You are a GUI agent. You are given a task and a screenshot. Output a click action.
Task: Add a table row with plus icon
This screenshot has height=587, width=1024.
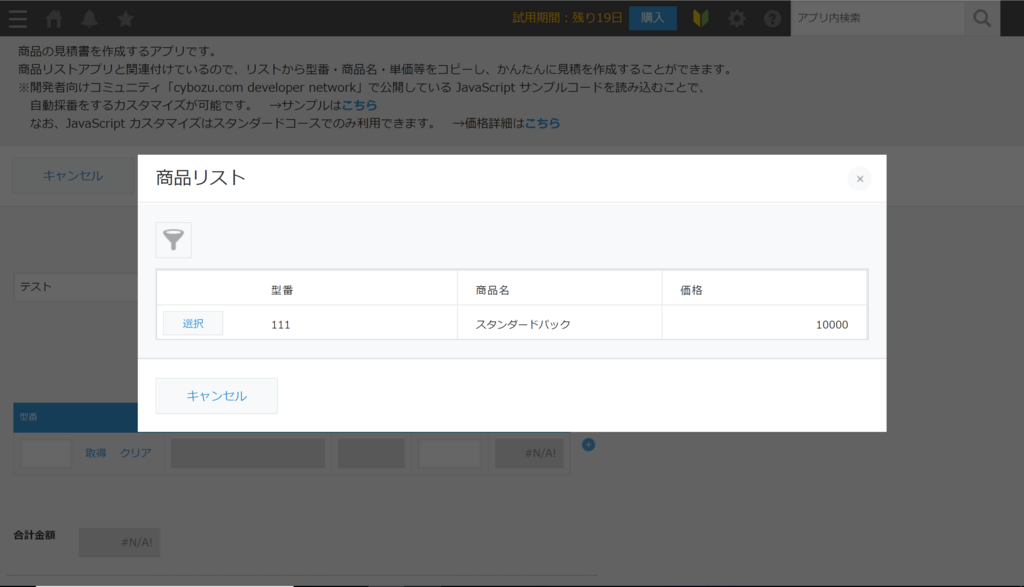588,445
